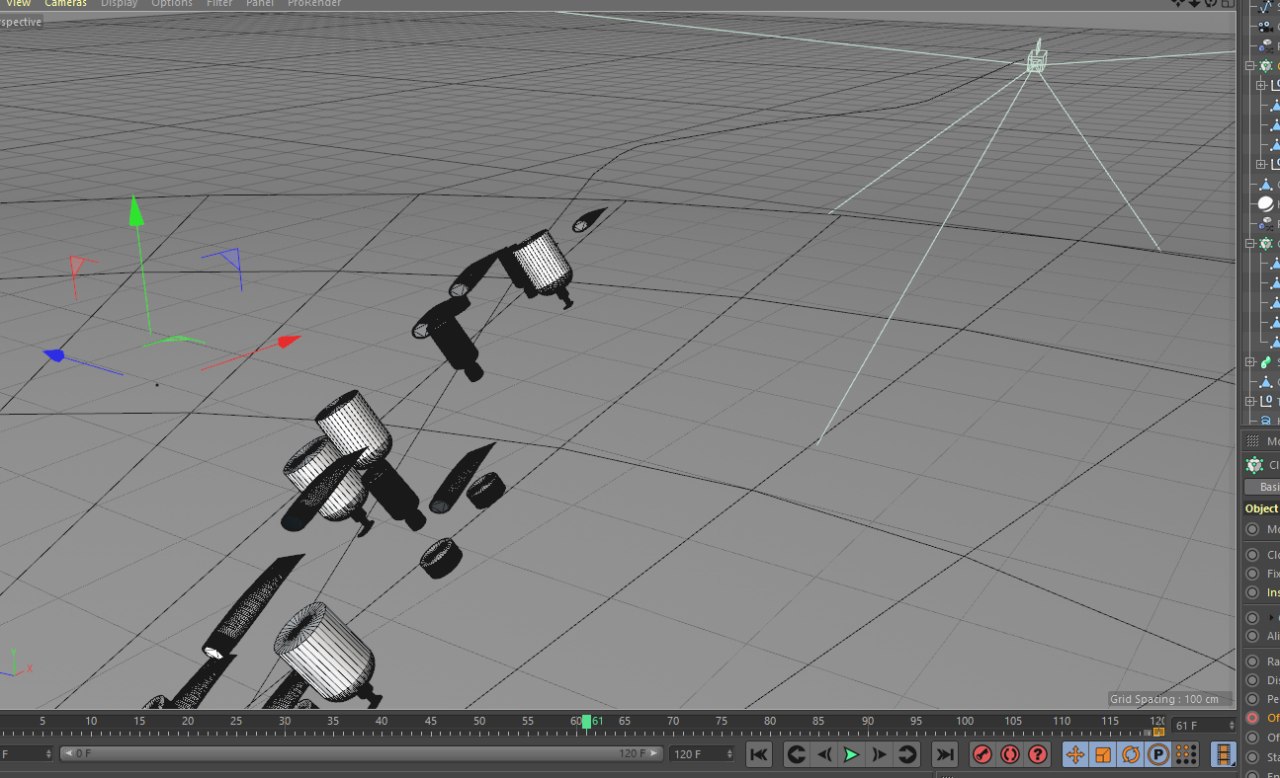Image resolution: width=1280 pixels, height=778 pixels.
Task: Open the Filter menu
Action: 220,3
